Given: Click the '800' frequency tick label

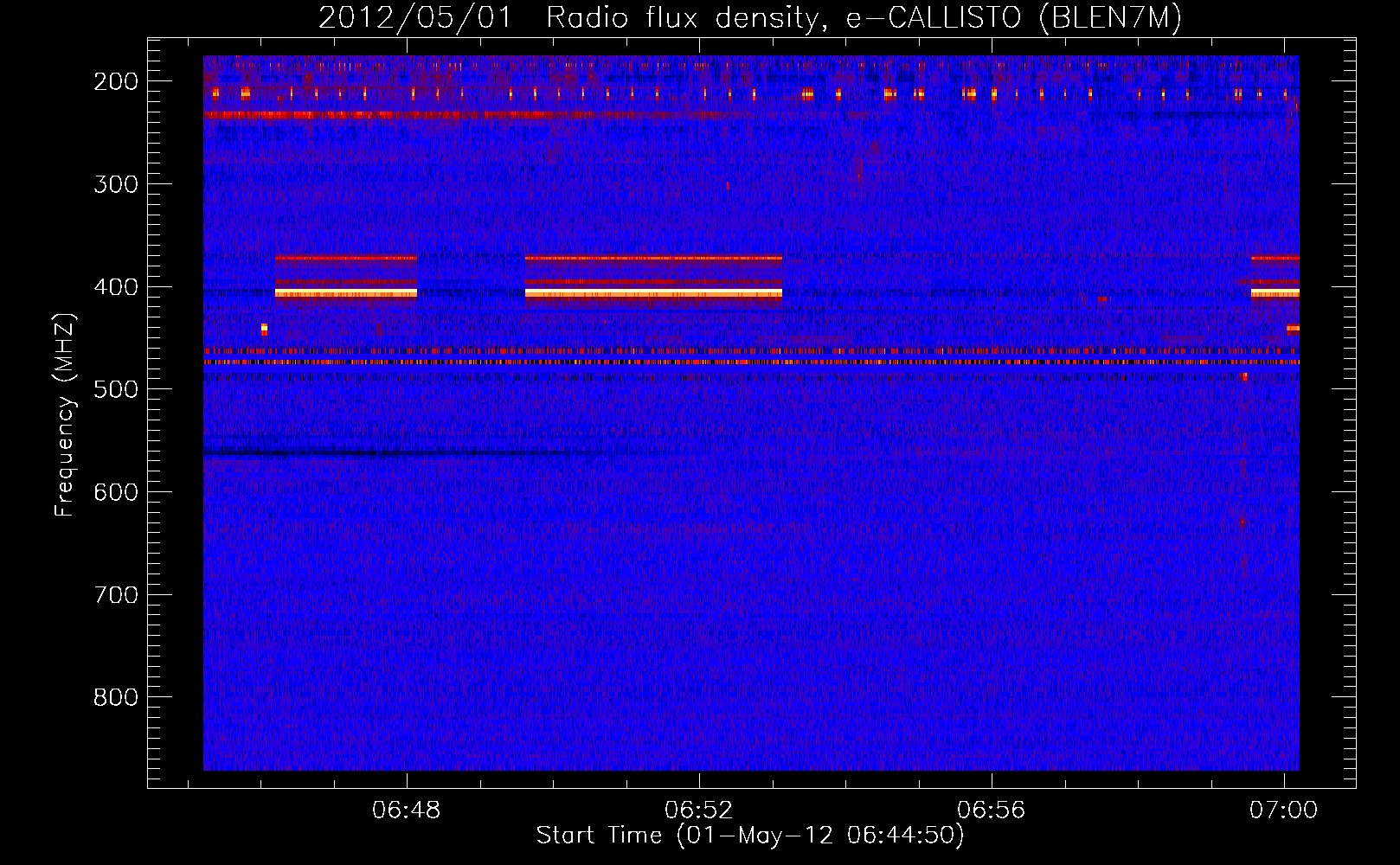Looking at the screenshot, I should click(x=116, y=697).
